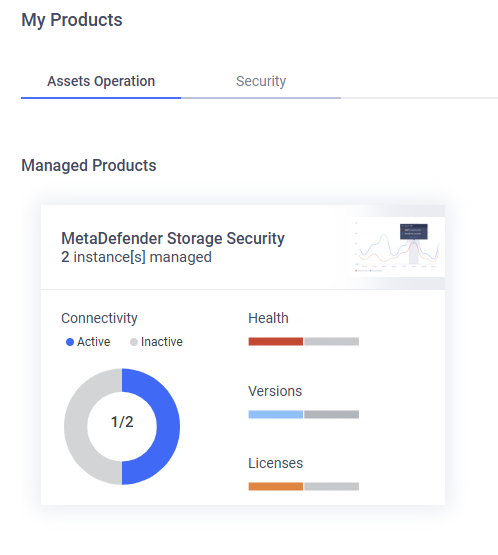Image resolution: width=498 pixels, height=555 pixels.
Task: Click the Managed Products heading
Action: pyautogui.click(x=89, y=165)
